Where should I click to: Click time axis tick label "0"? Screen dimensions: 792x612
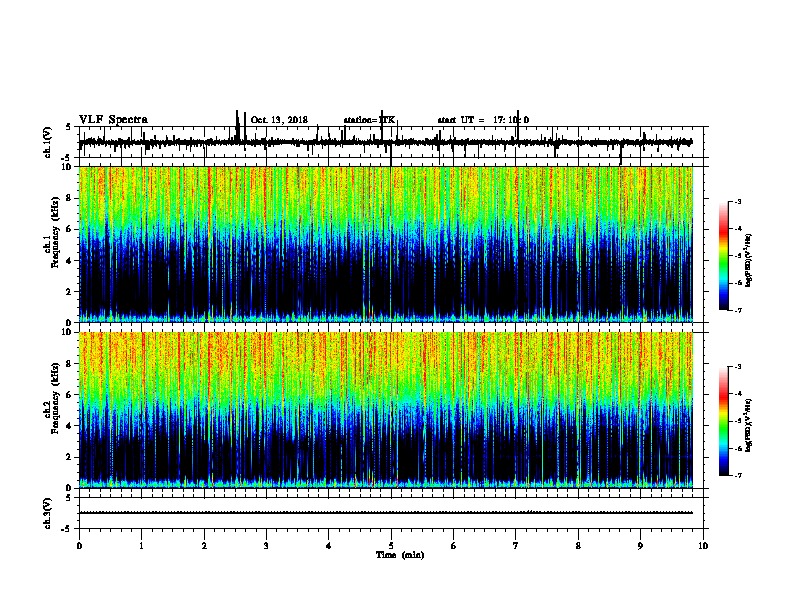(79, 546)
